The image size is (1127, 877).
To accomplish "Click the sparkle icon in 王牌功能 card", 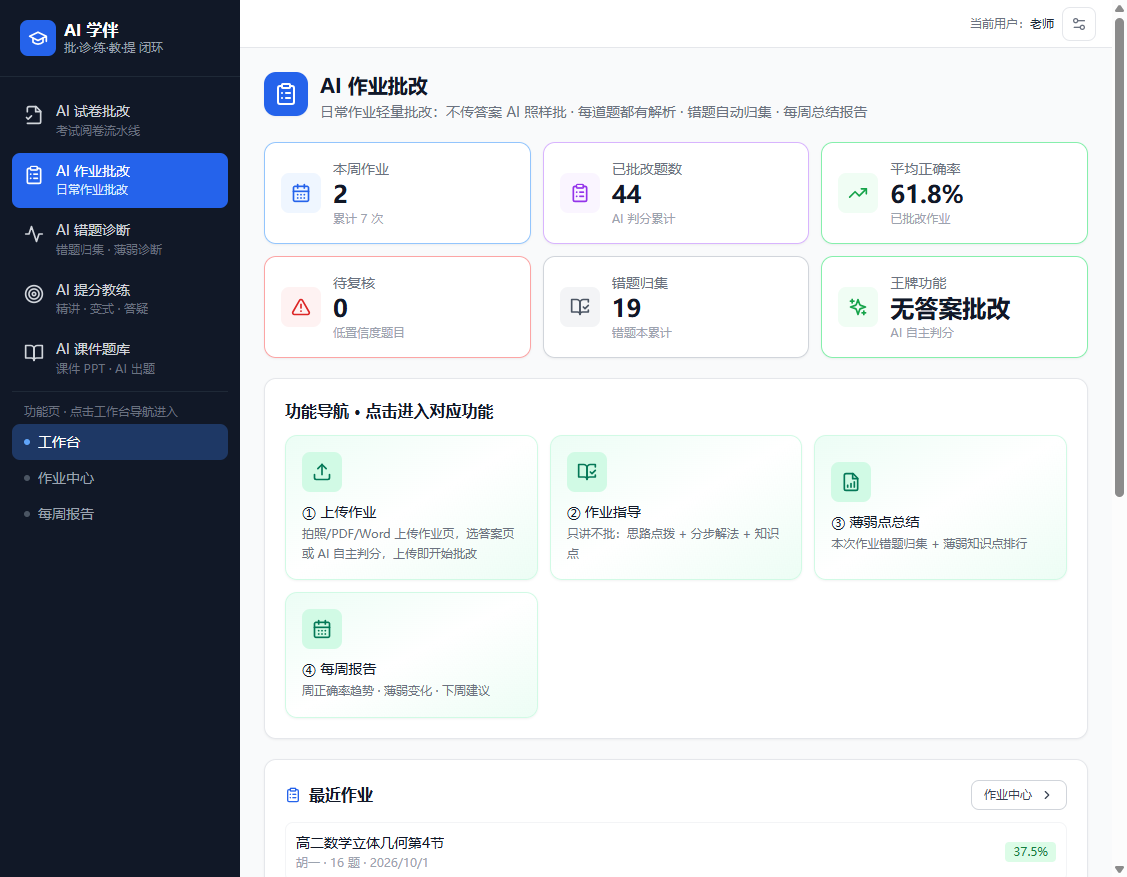I will click(x=858, y=307).
